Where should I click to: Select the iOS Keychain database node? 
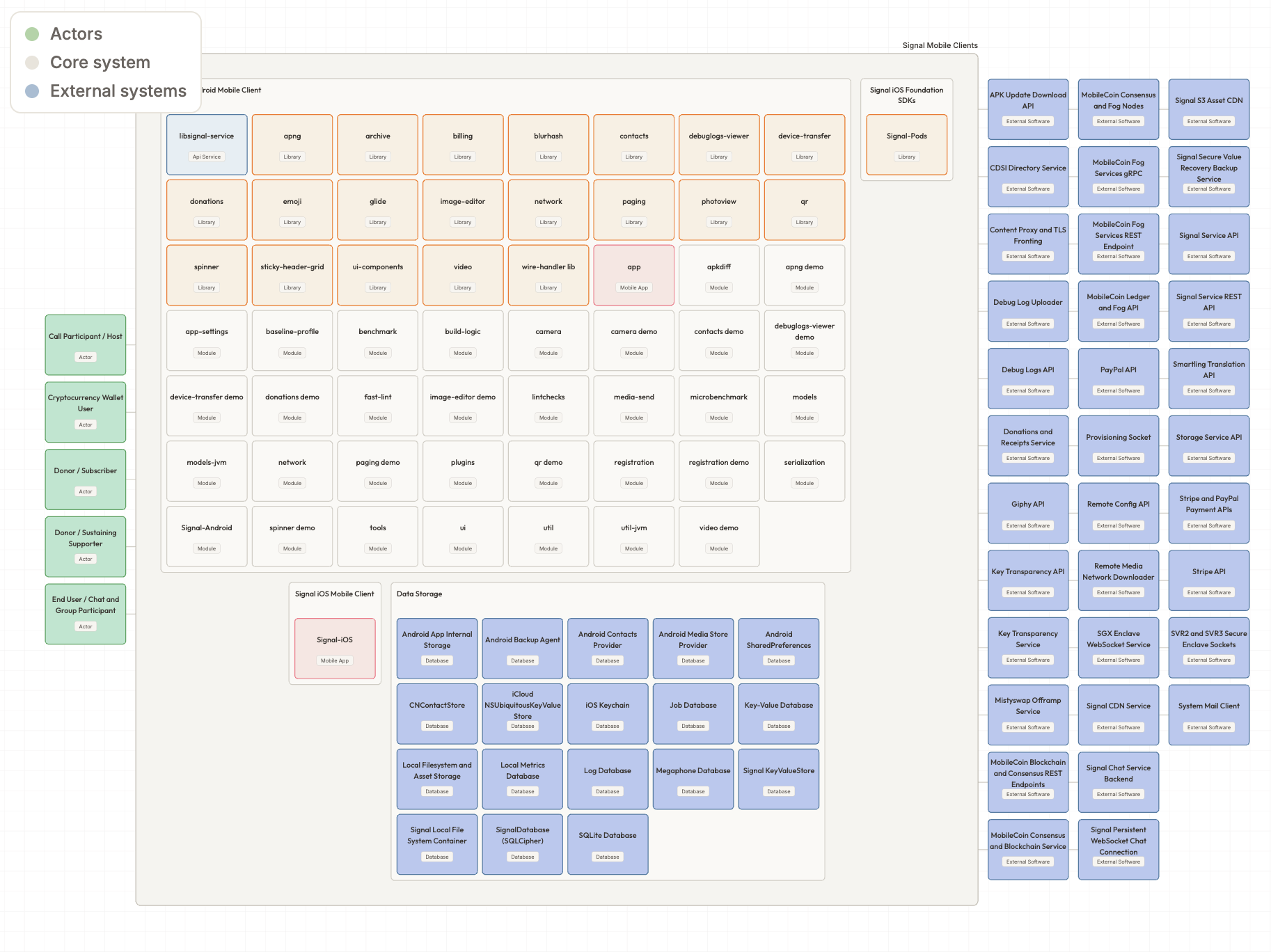pos(608,714)
